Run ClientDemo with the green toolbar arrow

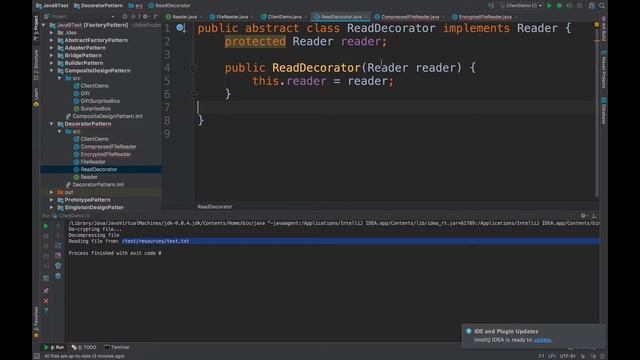549,6
